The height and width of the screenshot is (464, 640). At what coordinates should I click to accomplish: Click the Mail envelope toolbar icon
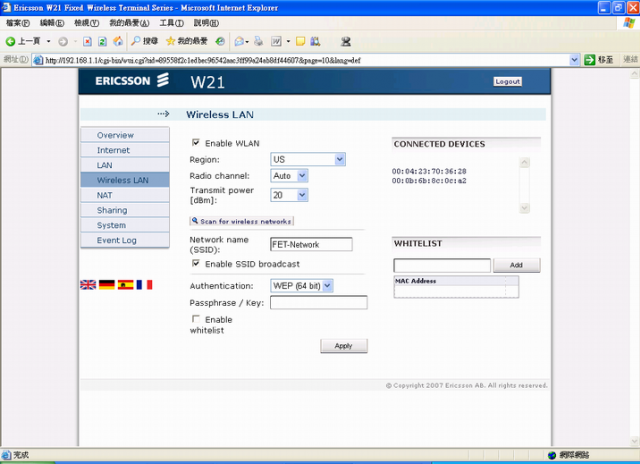pyautogui.click(x=239, y=41)
